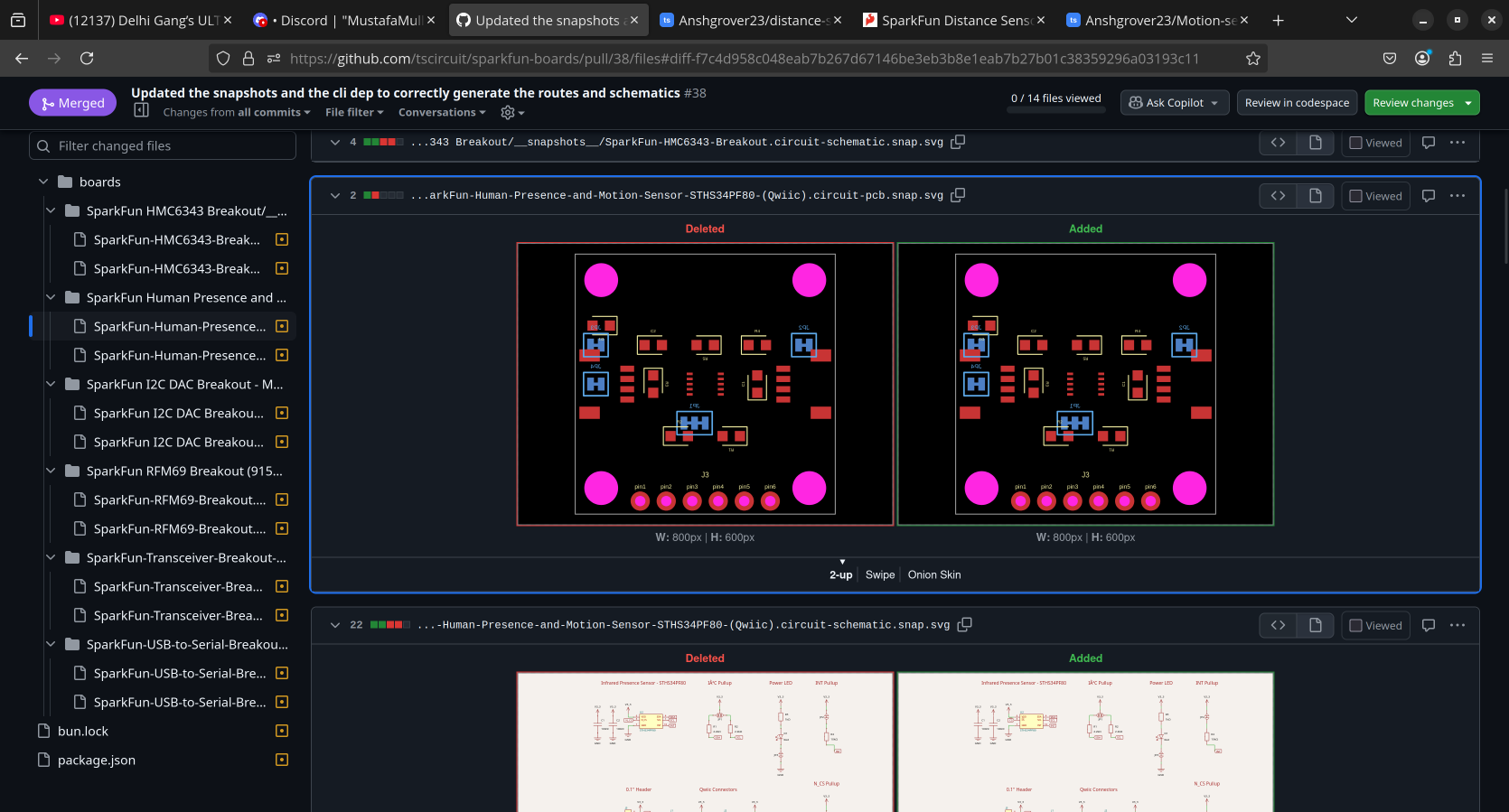Open the tracking protection shield panel

tap(223, 58)
